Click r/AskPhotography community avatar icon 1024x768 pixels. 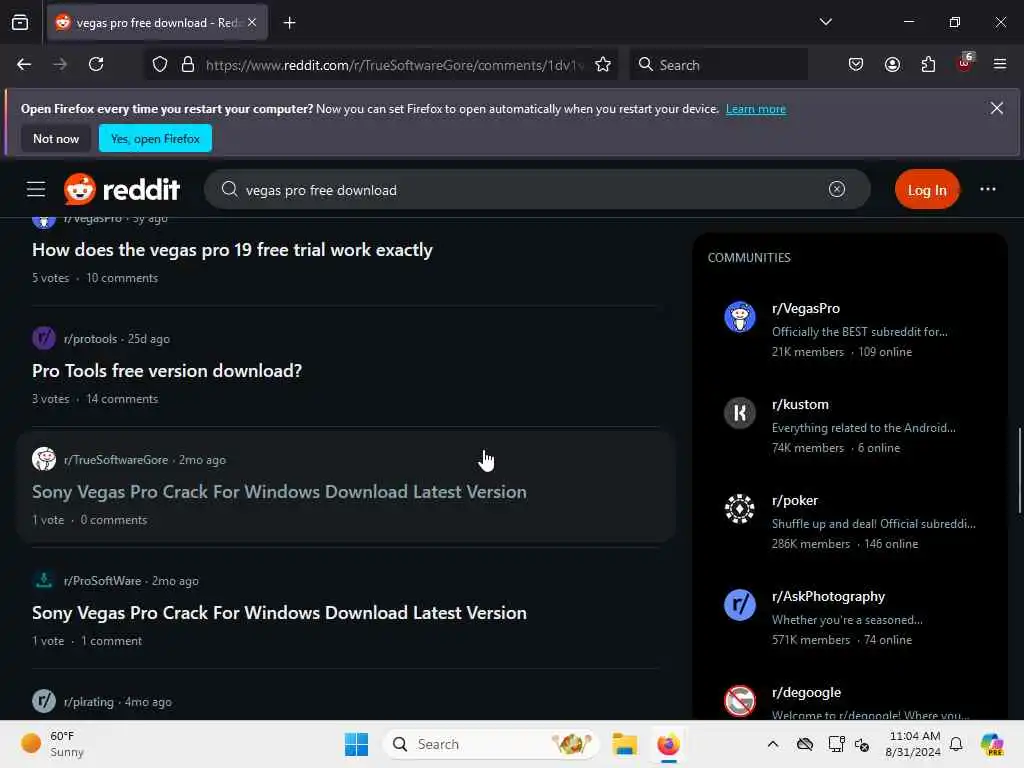click(x=740, y=605)
